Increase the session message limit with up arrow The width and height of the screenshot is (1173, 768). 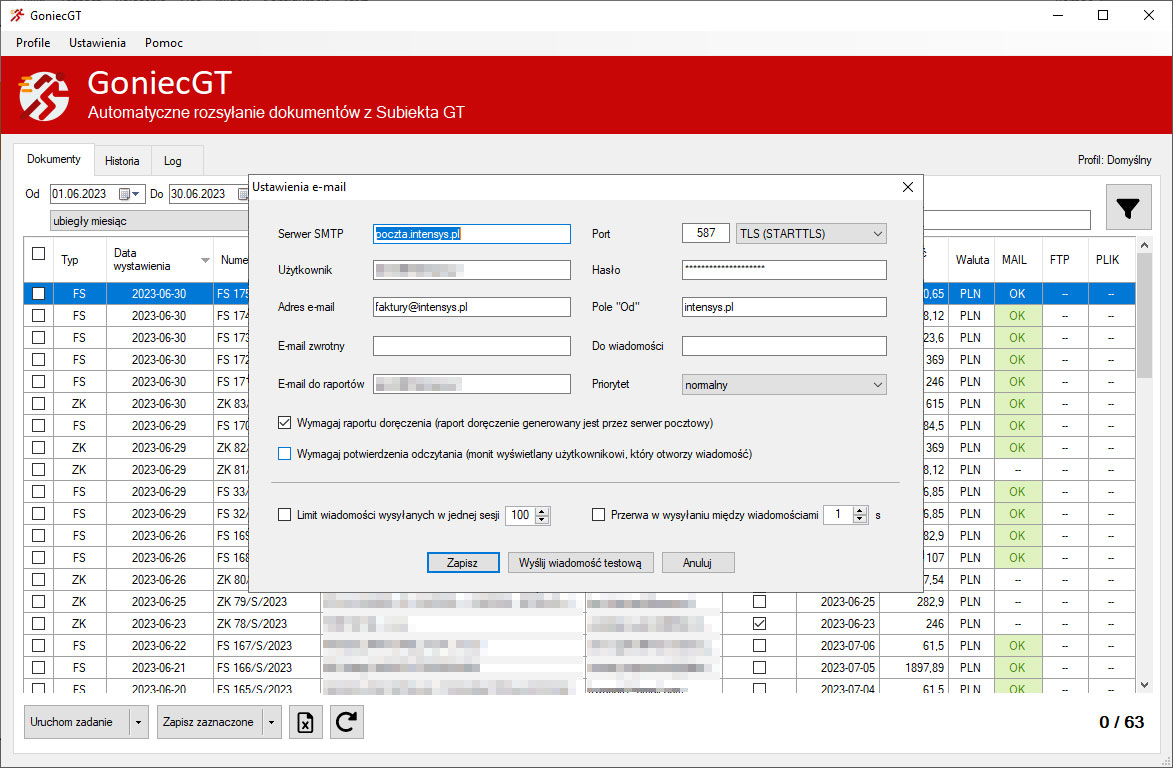(542, 511)
